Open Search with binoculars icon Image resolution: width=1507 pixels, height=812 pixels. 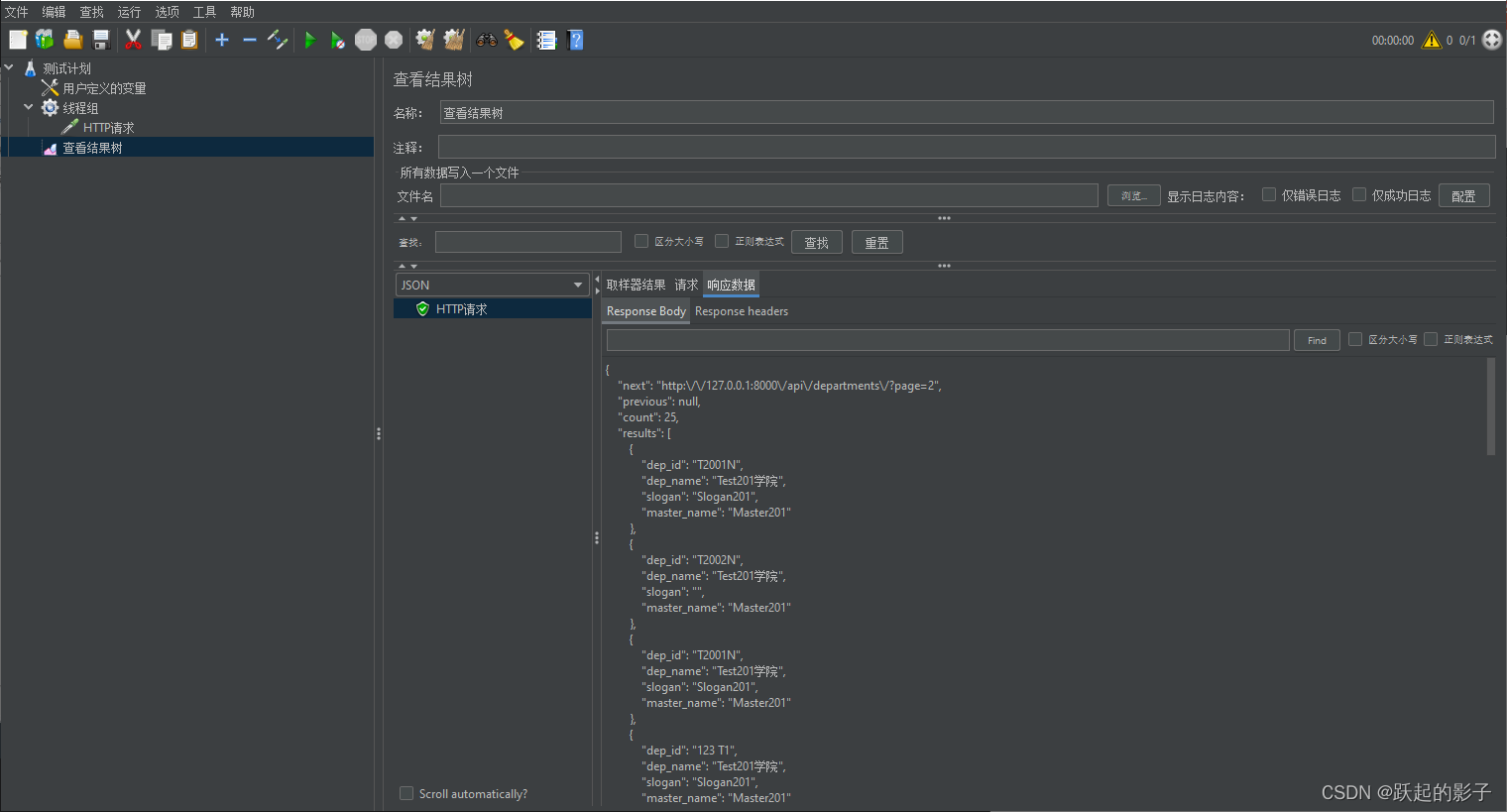[487, 40]
